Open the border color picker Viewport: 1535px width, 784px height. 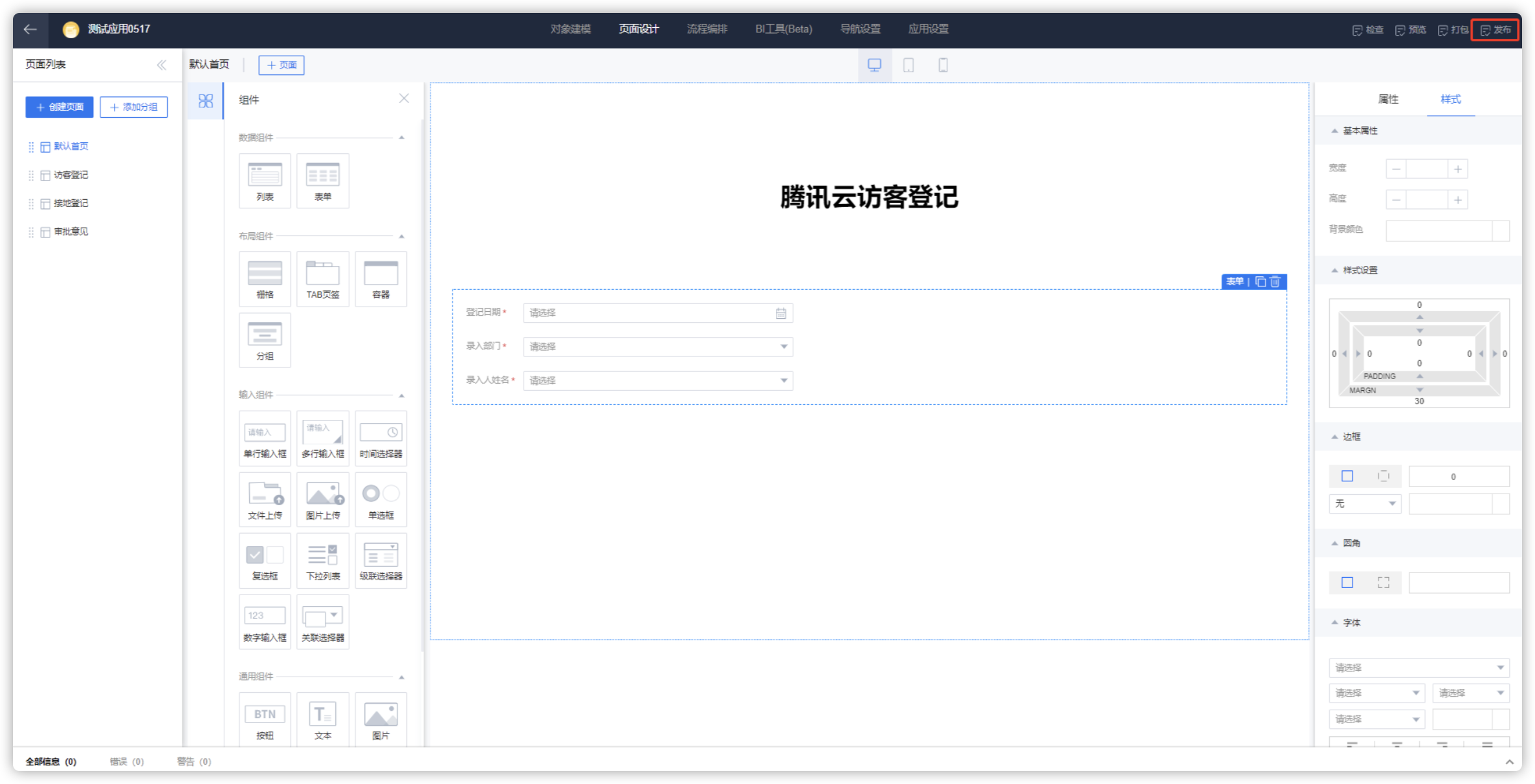coord(1501,504)
